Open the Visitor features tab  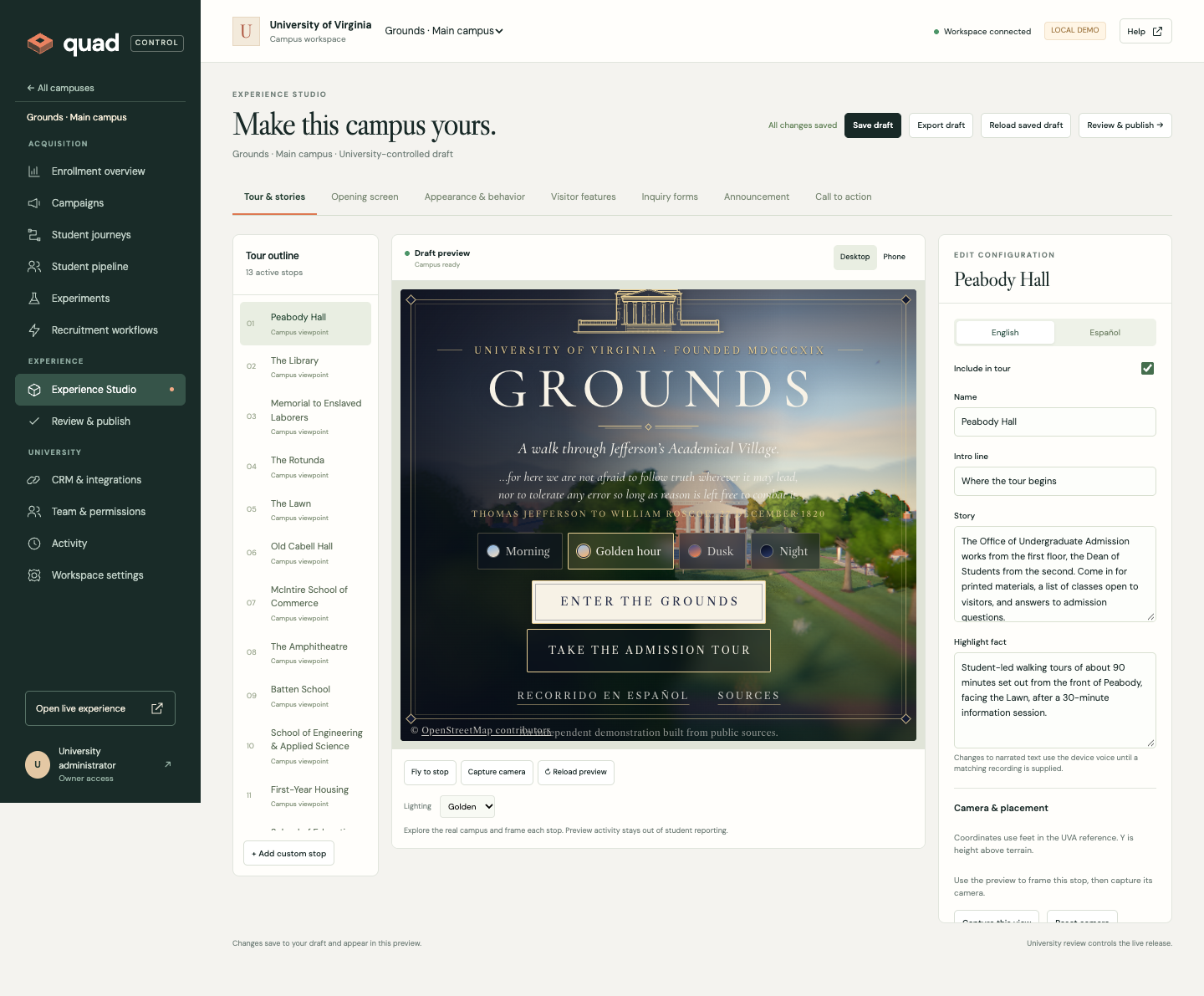tap(584, 197)
